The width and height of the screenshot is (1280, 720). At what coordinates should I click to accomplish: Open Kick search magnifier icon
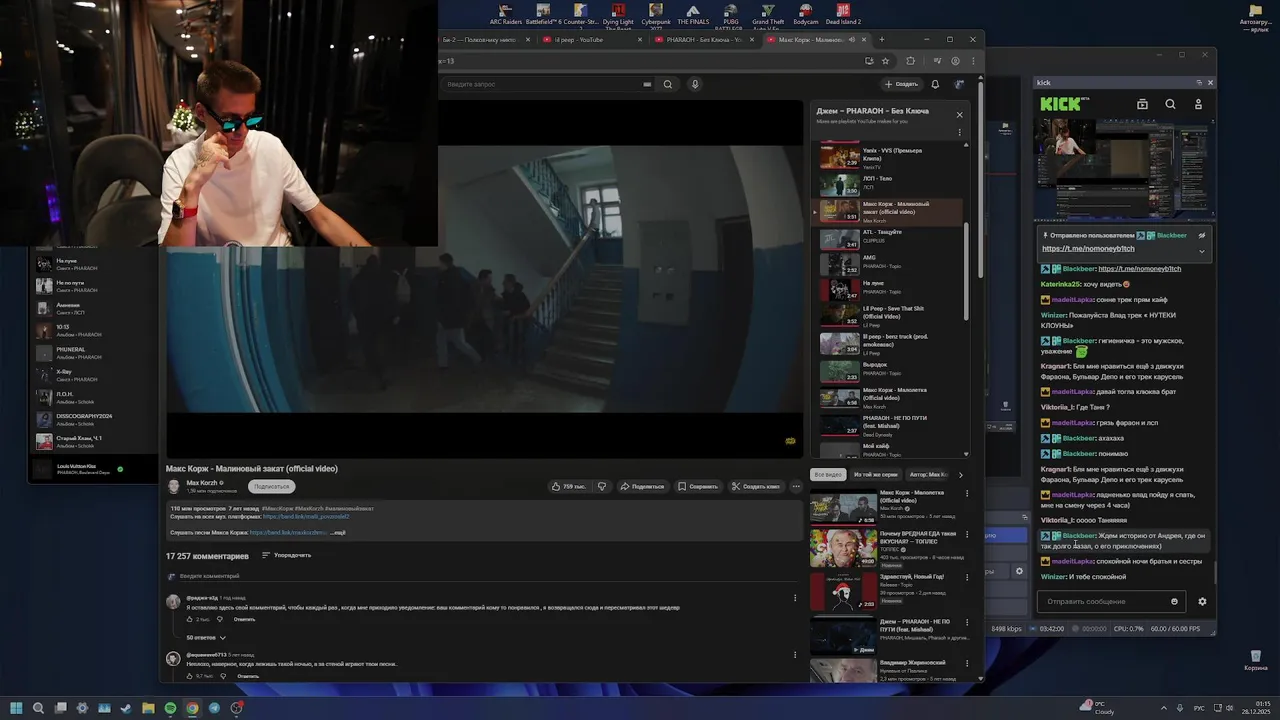coord(1170,104)
